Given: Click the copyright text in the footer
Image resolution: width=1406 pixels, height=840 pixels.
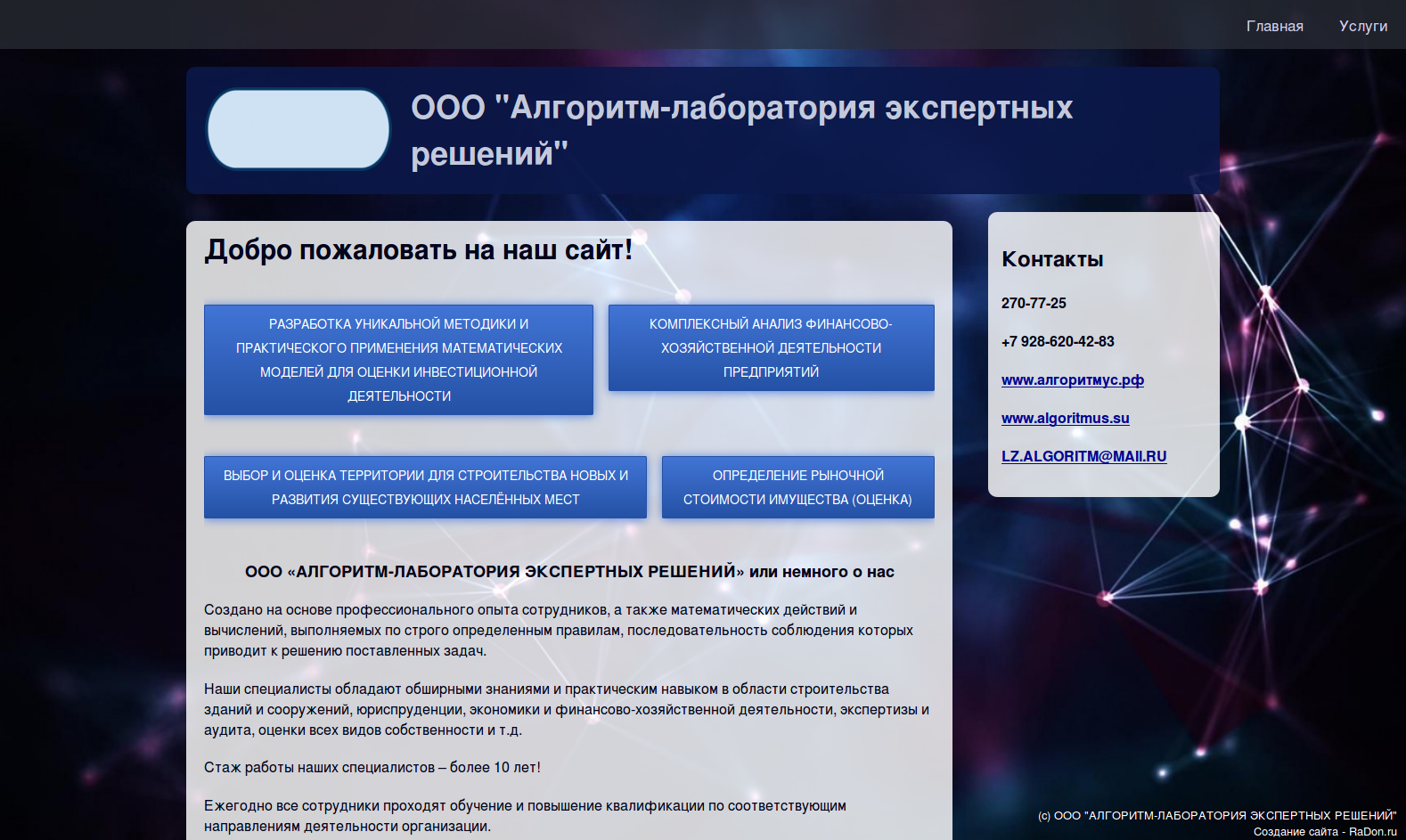Looking at the screenshot, I should tap(1216, 816).
